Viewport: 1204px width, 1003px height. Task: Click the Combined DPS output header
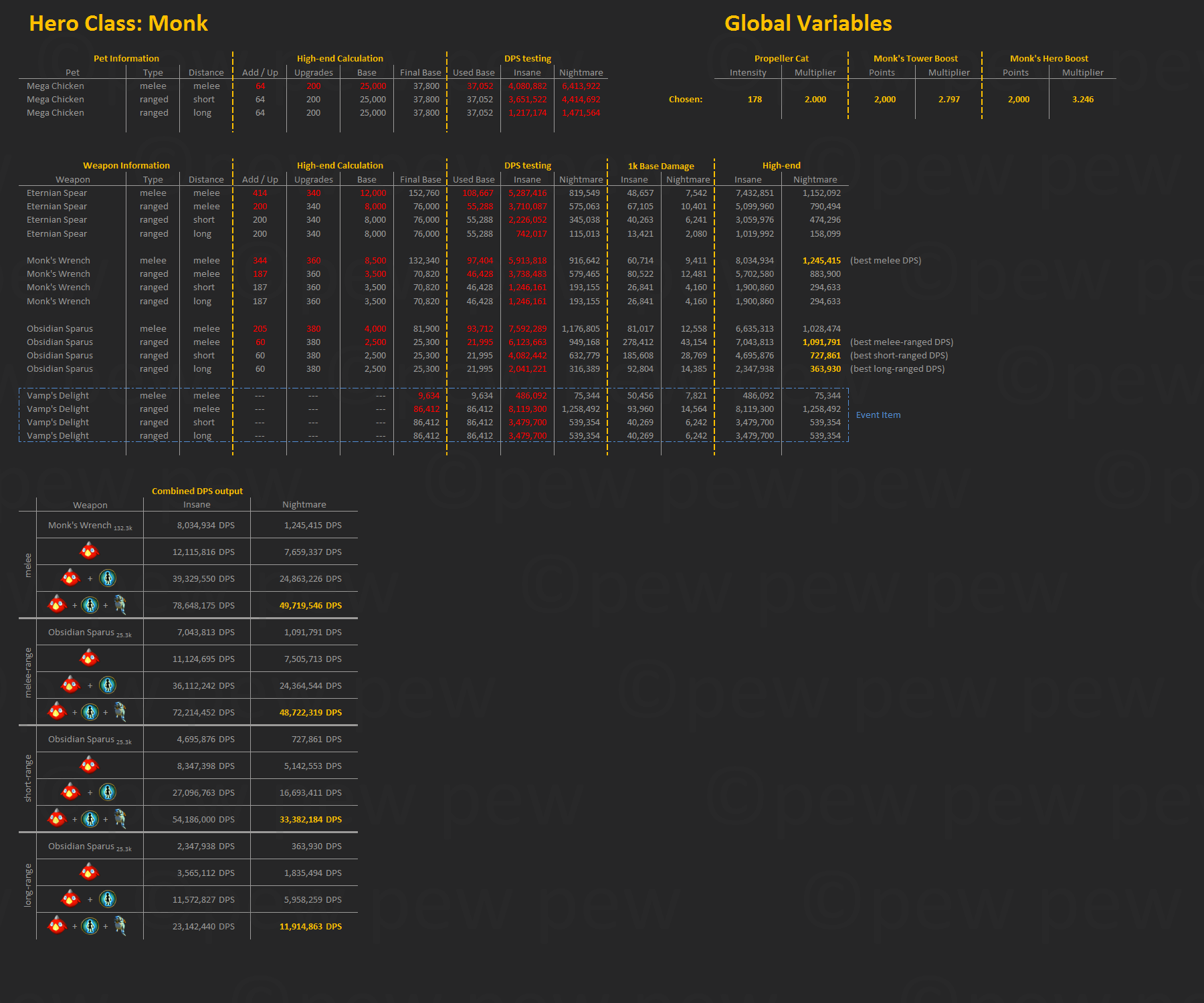pyautogui.click(x=197, y=491)
